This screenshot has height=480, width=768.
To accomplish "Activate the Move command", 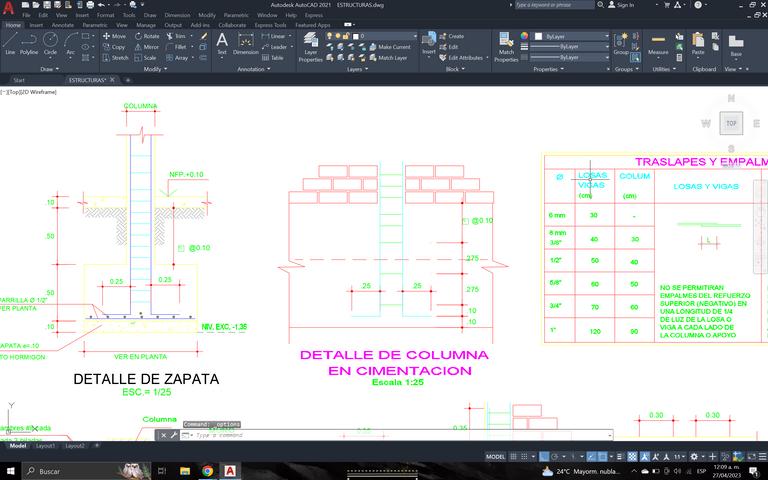I will (x=114, y=36).
